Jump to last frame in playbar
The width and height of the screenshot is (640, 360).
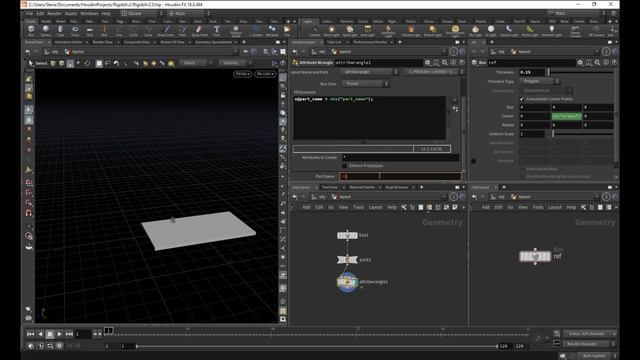point(69,334)
